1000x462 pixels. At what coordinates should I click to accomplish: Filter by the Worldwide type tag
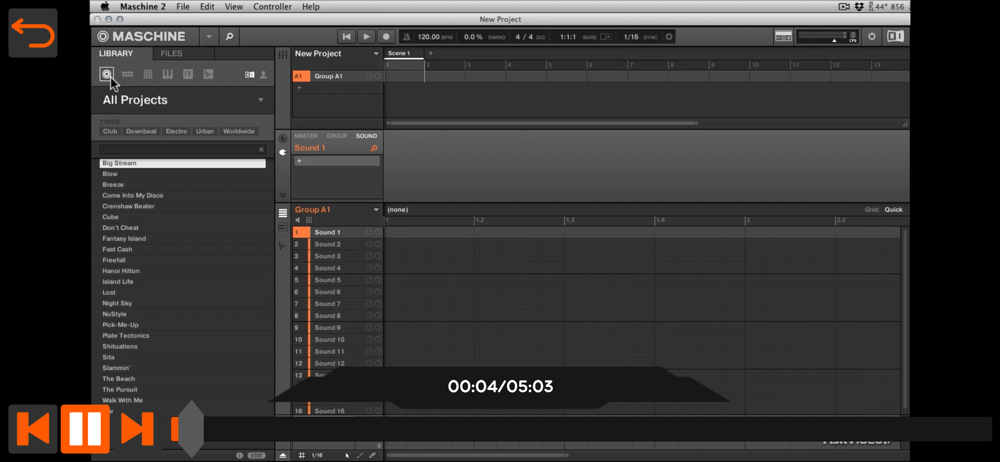click(239, 131)
